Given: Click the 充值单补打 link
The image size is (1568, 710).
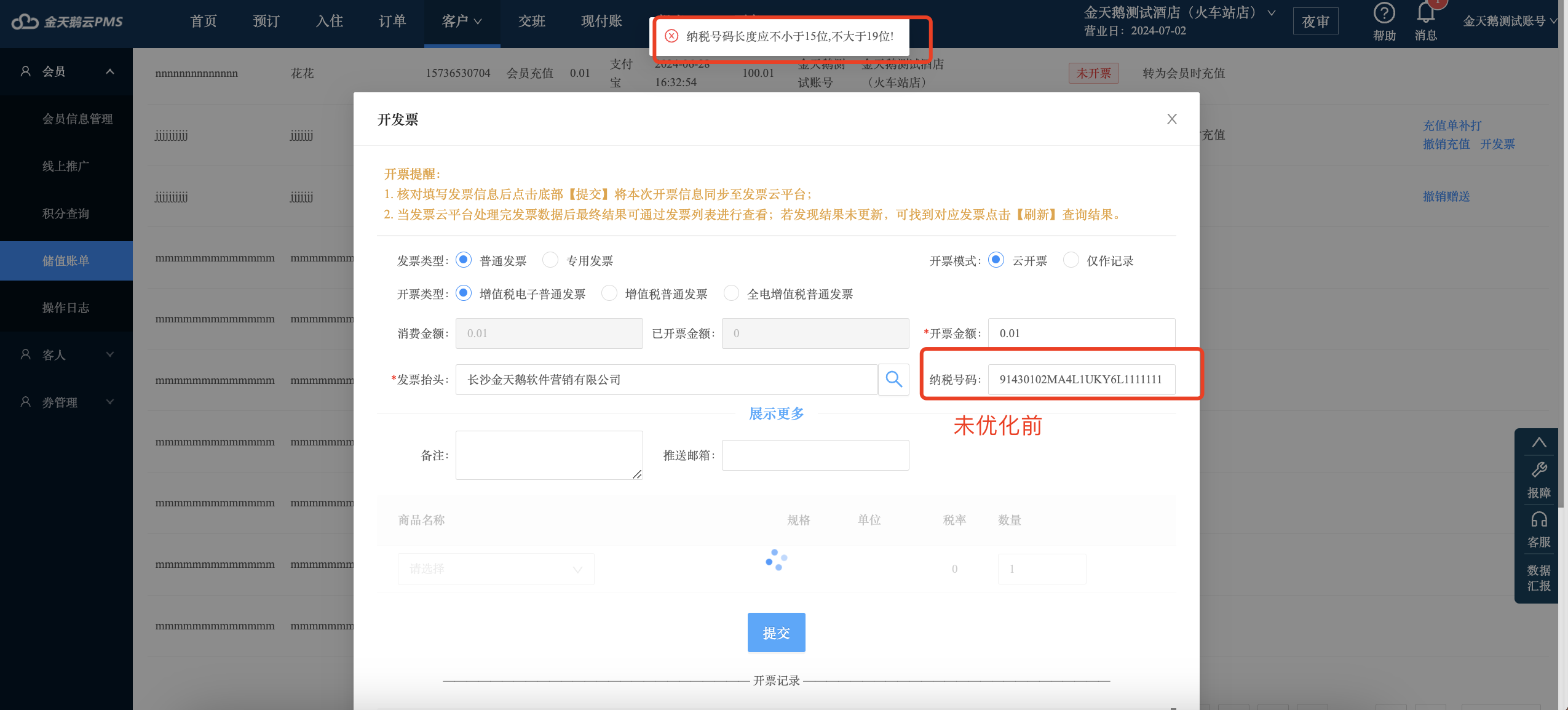Looking at the screenshot, I should (x=1452, y=126).
